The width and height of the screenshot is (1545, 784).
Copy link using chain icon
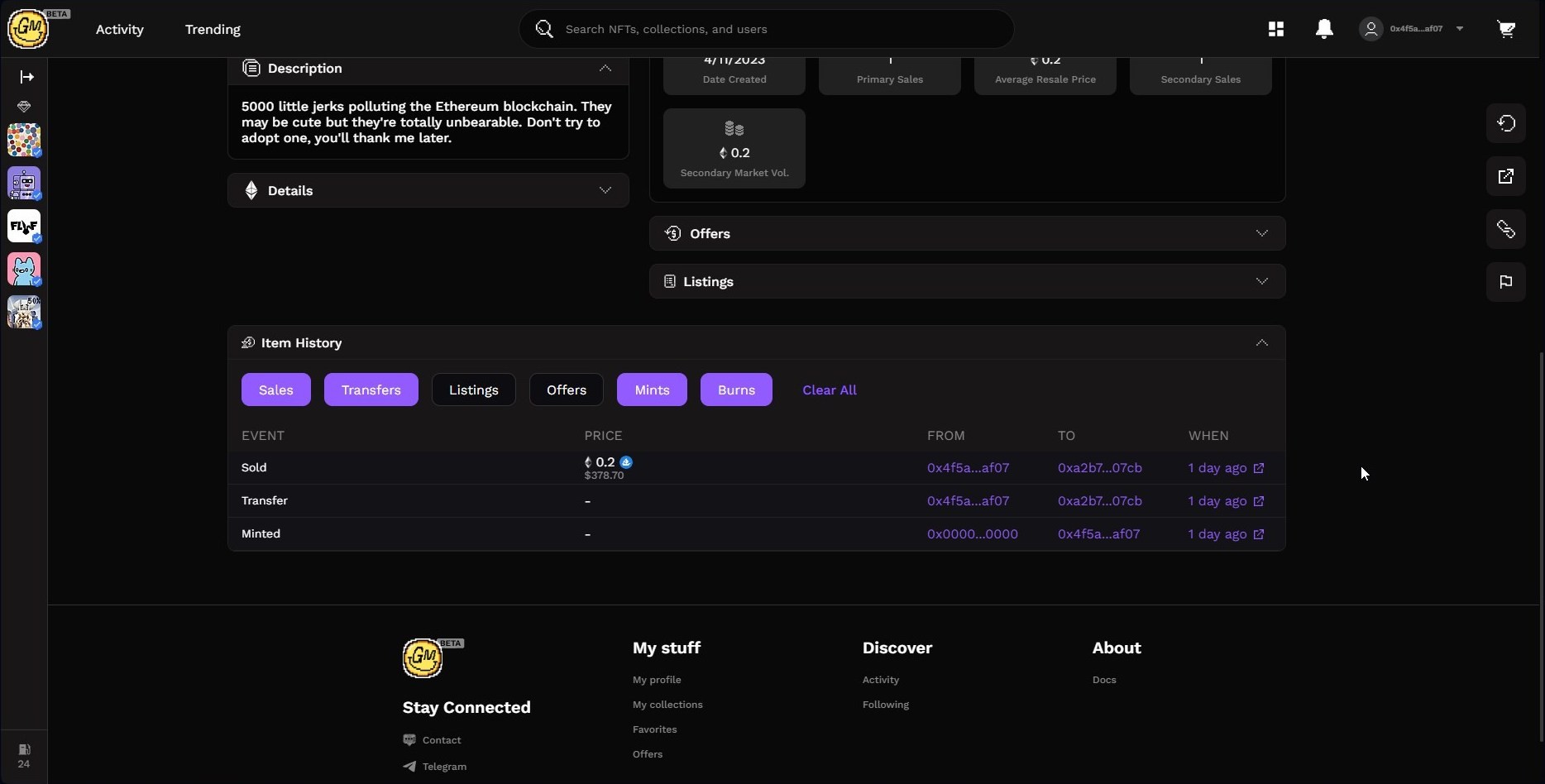coord(1506,229)
